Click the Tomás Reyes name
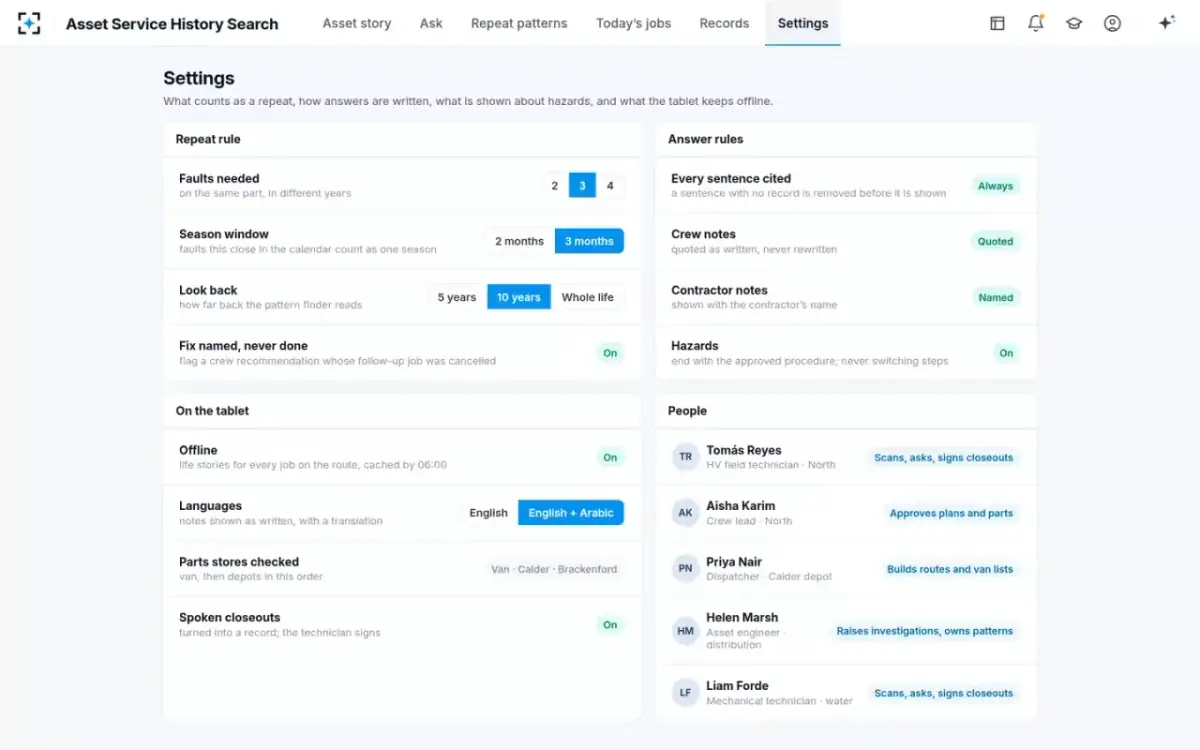The width and height of the screenshot is (1200, 750). coord(744,450)
